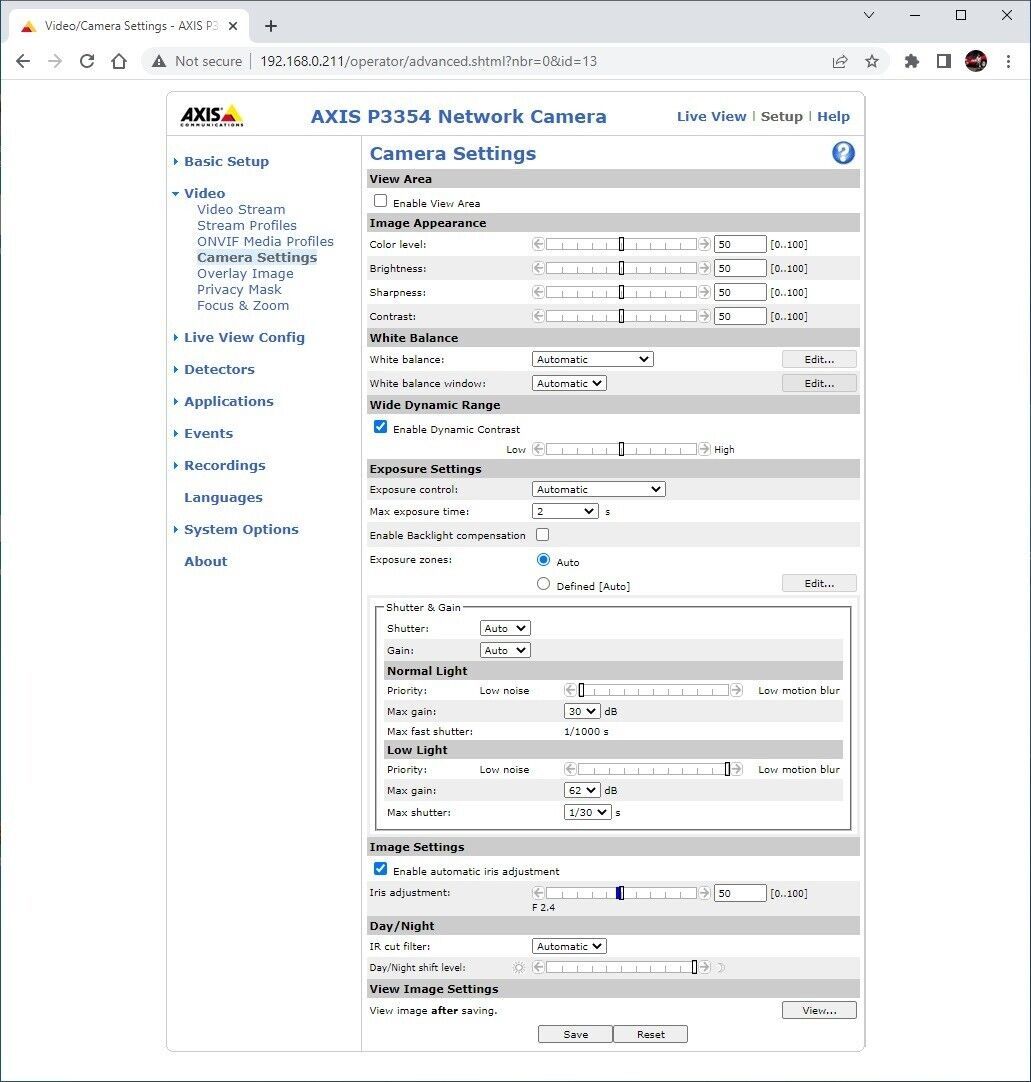Check Enable Backlight compensation

542,535
